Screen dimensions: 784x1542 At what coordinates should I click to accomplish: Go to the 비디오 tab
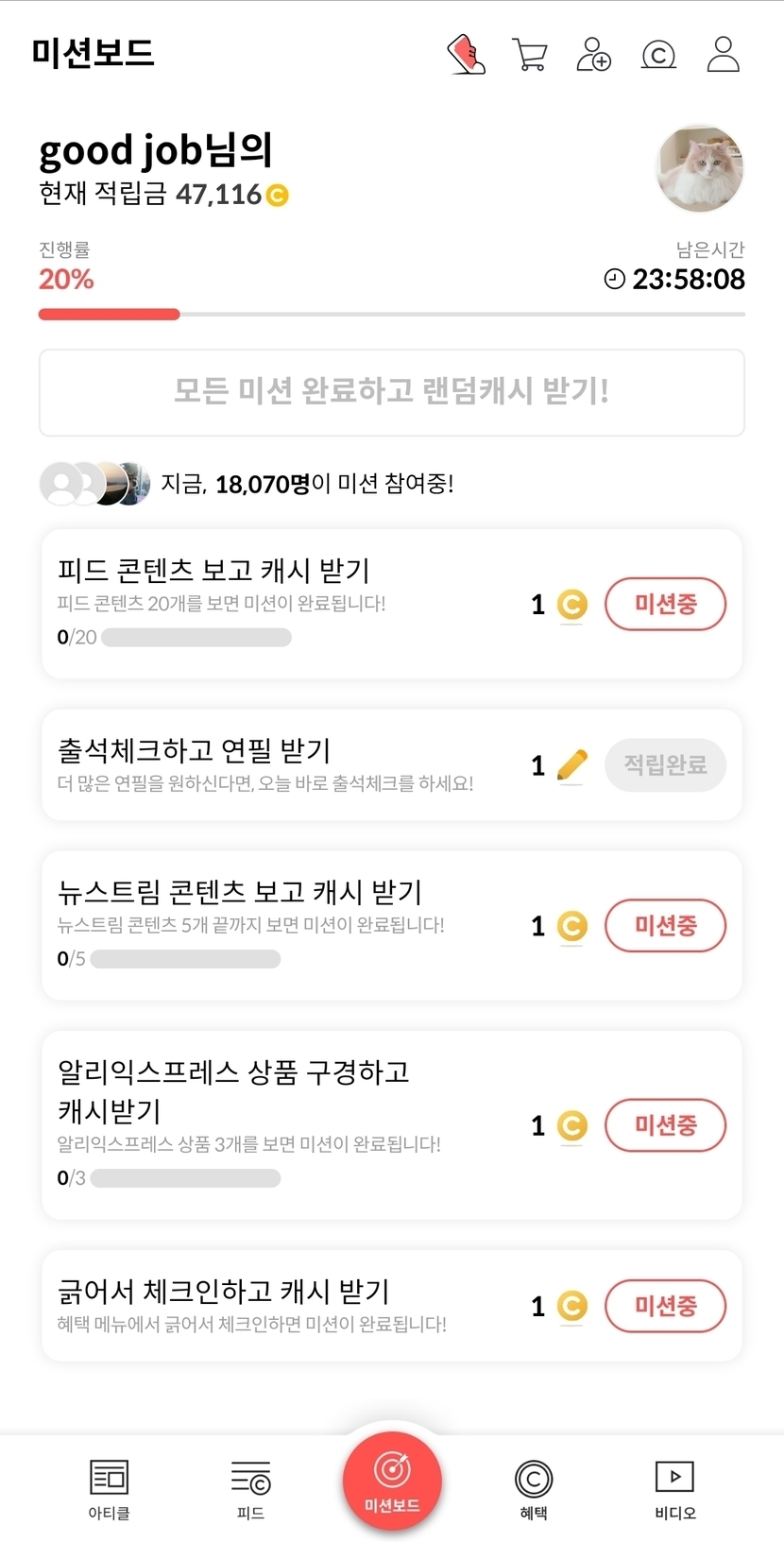(674, 1488)
